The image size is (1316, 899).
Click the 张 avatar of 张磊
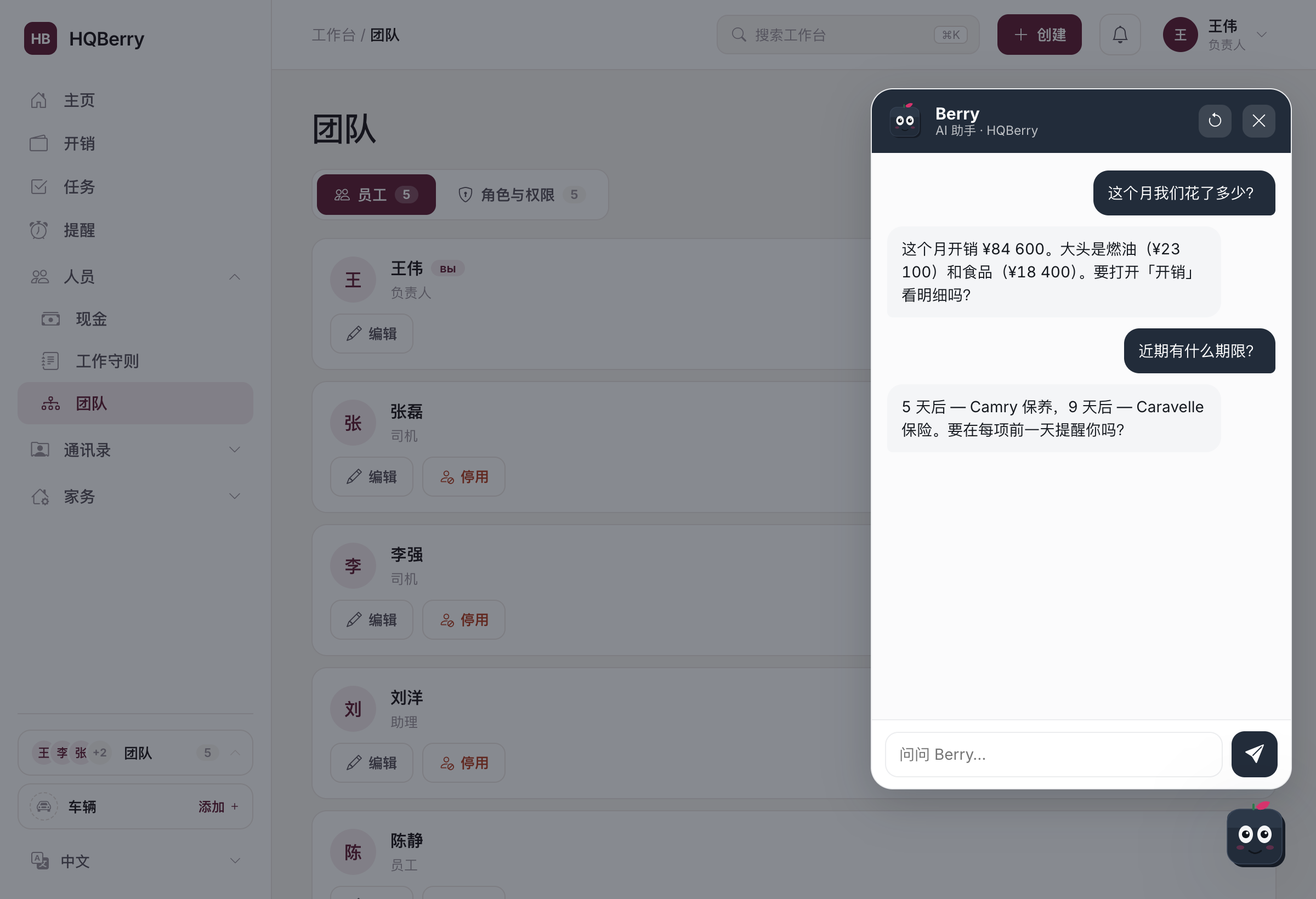click(x=353, y=423)
